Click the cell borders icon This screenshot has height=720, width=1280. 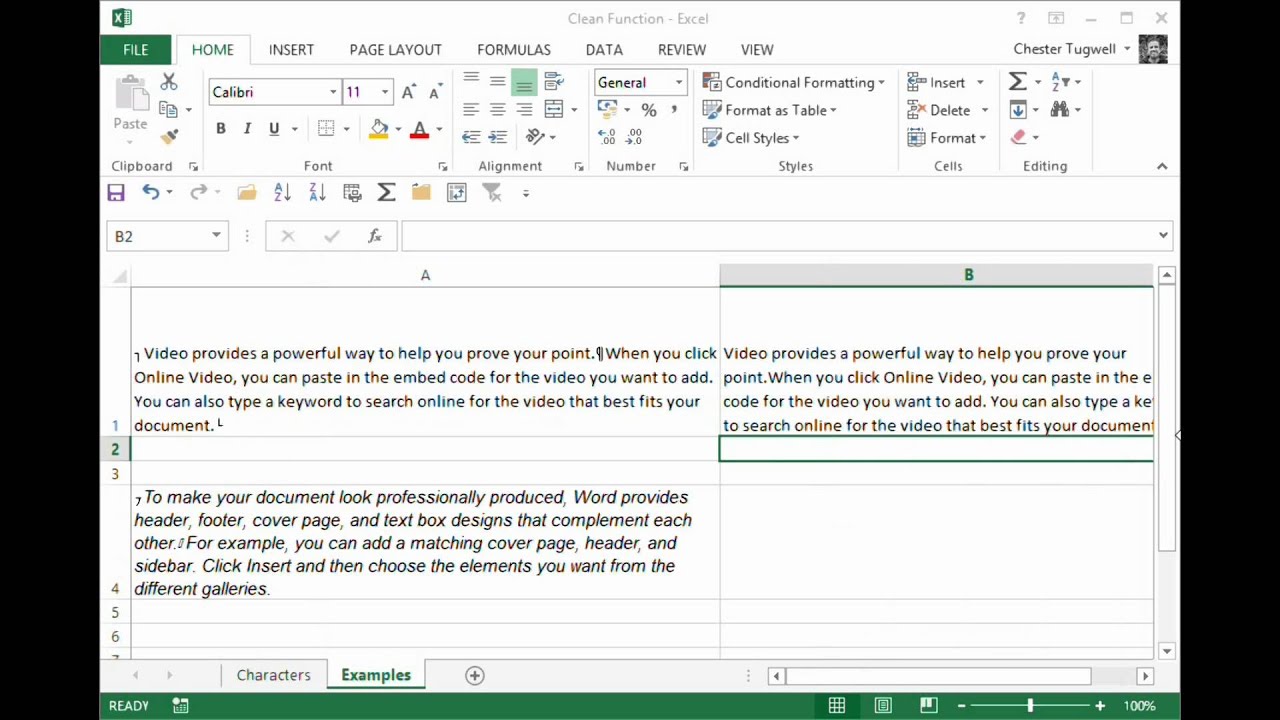[x=326, y=129]
